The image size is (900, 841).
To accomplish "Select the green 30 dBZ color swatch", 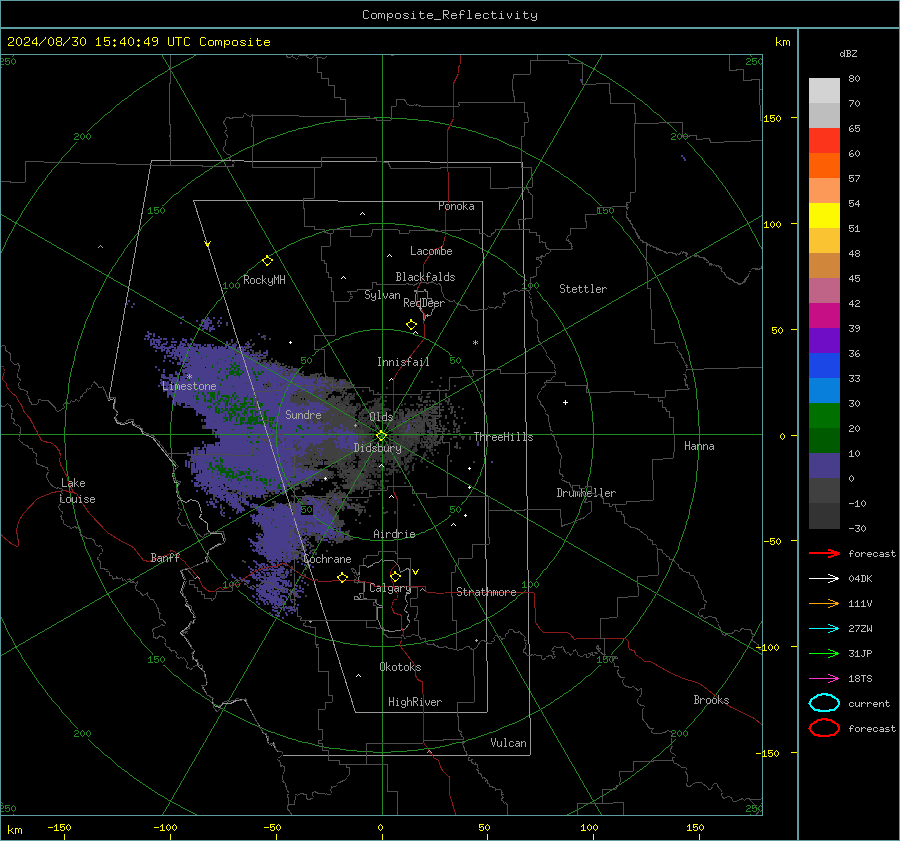I will coord(824,415).
